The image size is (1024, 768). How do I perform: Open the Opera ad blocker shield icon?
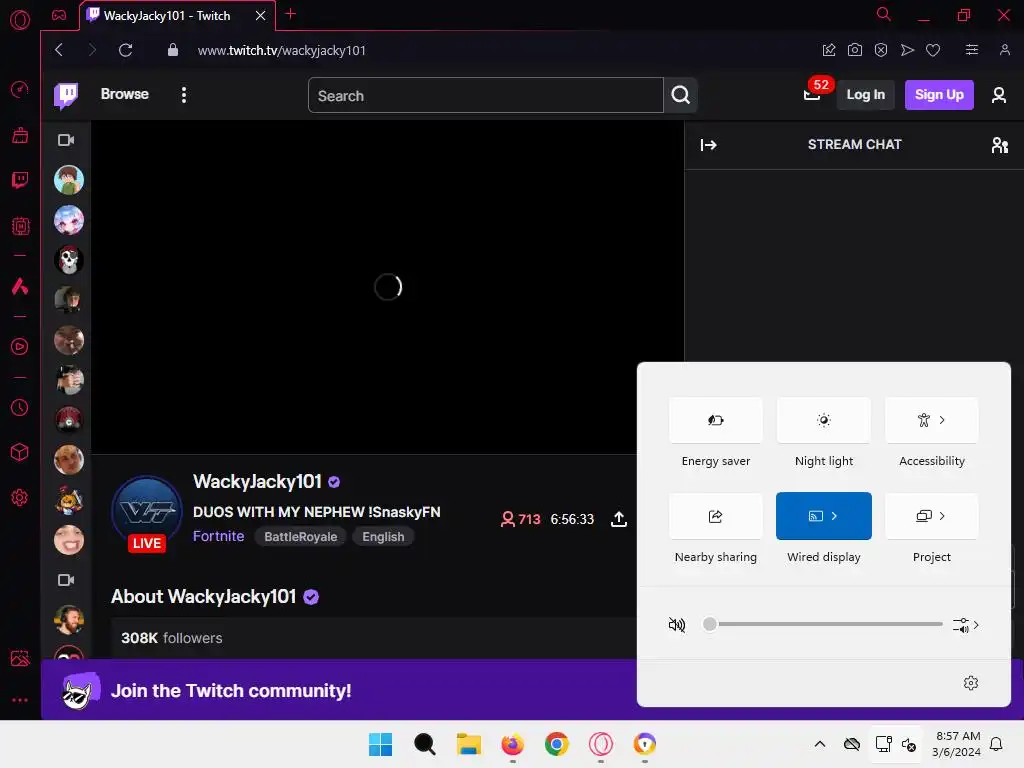coord(881,50)
